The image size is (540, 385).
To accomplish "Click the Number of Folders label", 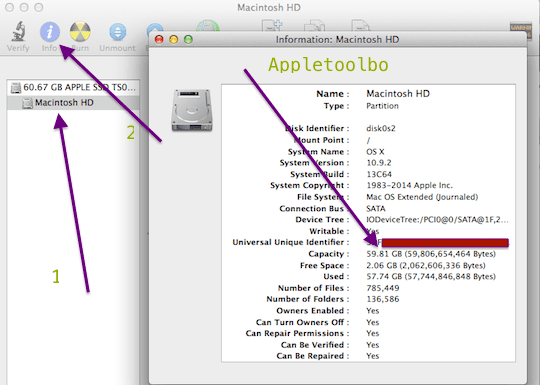I will click(x=308, y=299).
